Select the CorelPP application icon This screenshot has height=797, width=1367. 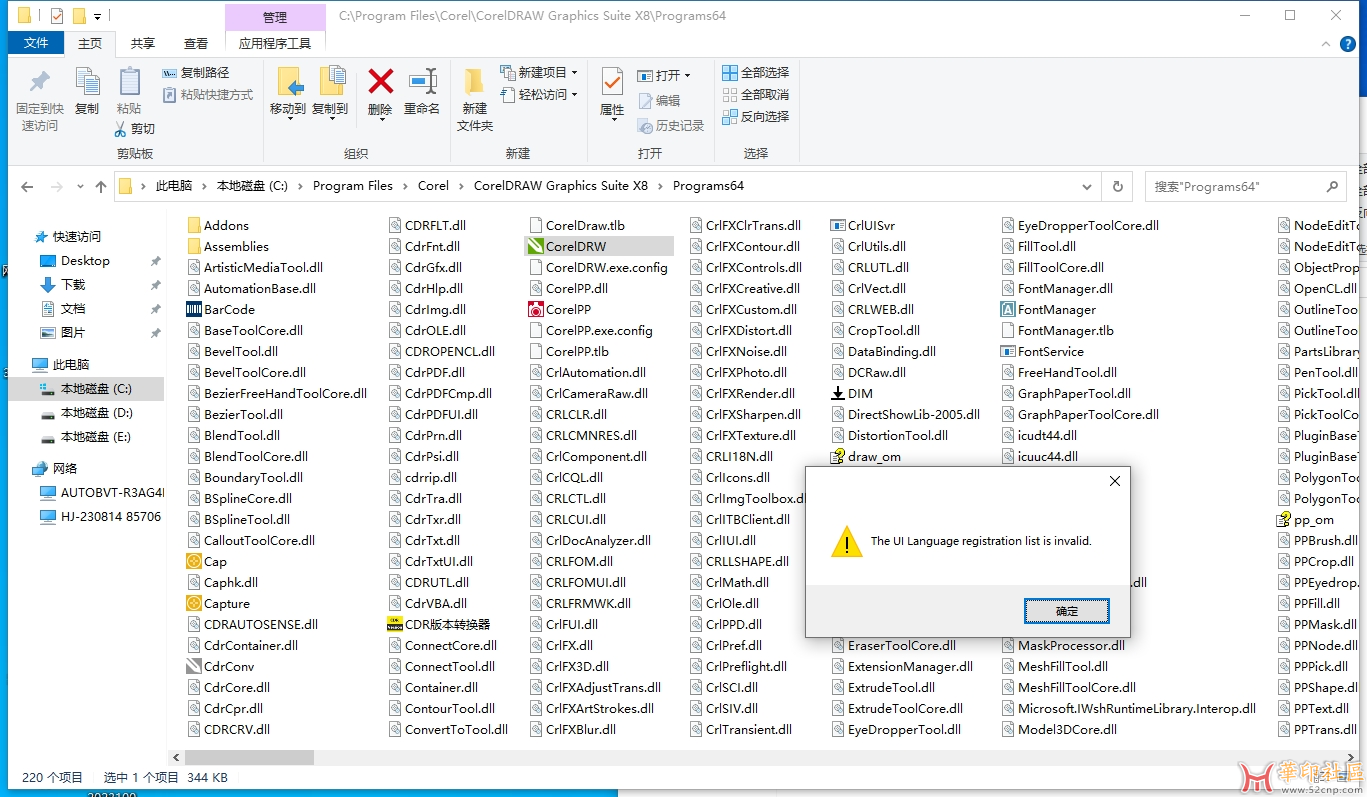pos(535,310)
